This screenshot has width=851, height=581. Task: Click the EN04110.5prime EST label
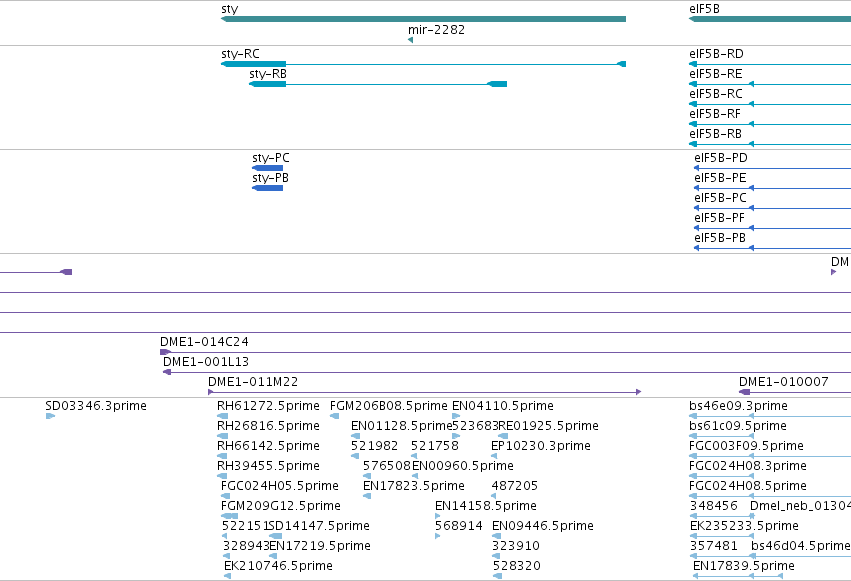503,406
